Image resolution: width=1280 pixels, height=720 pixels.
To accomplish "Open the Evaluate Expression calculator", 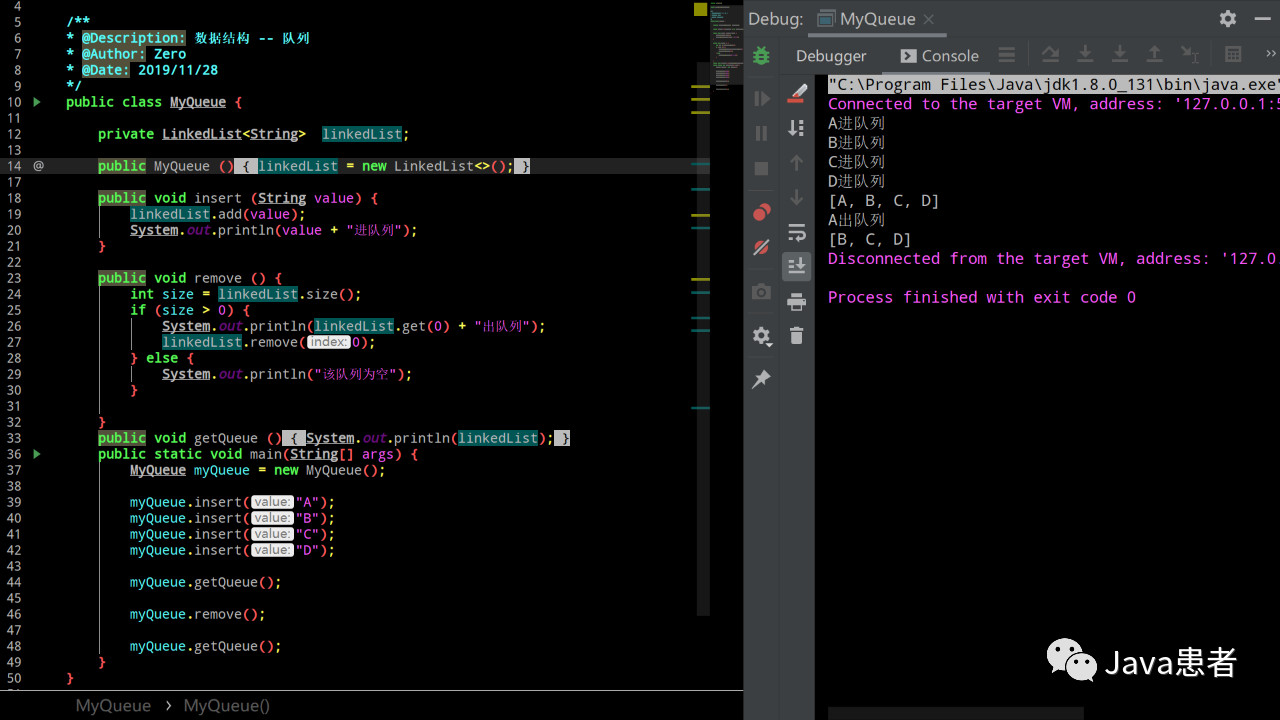I will pos(1233,55).
